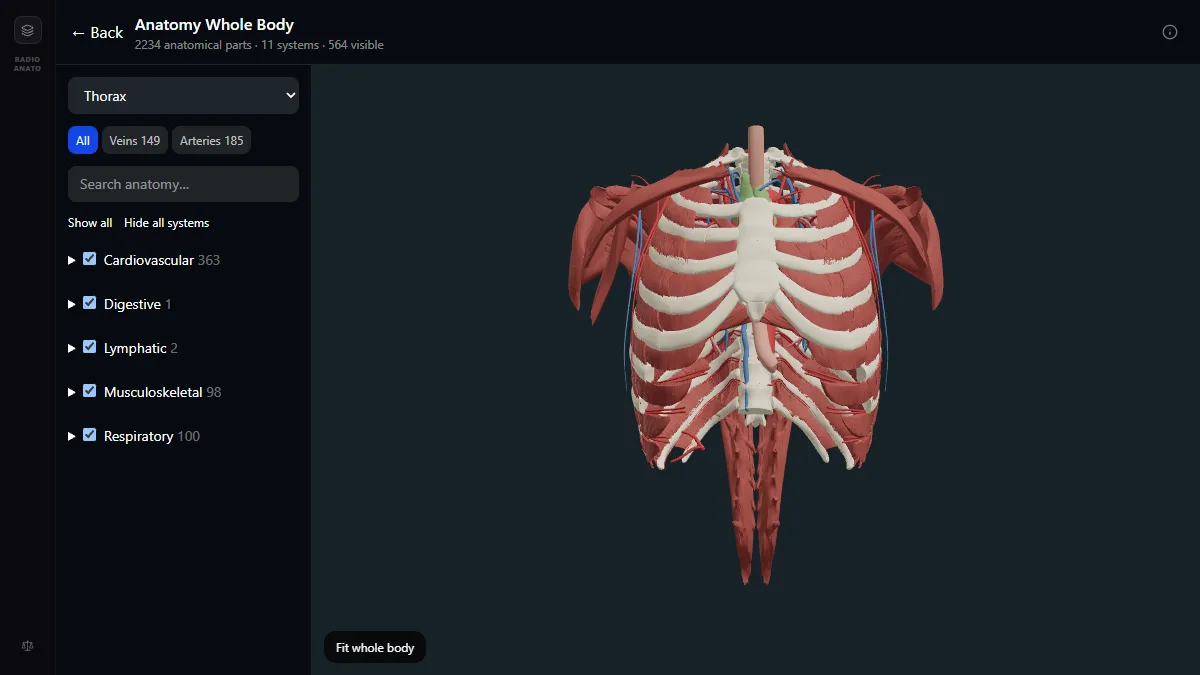
Task: Open the Thorax region dropdown
Action: 183,96
